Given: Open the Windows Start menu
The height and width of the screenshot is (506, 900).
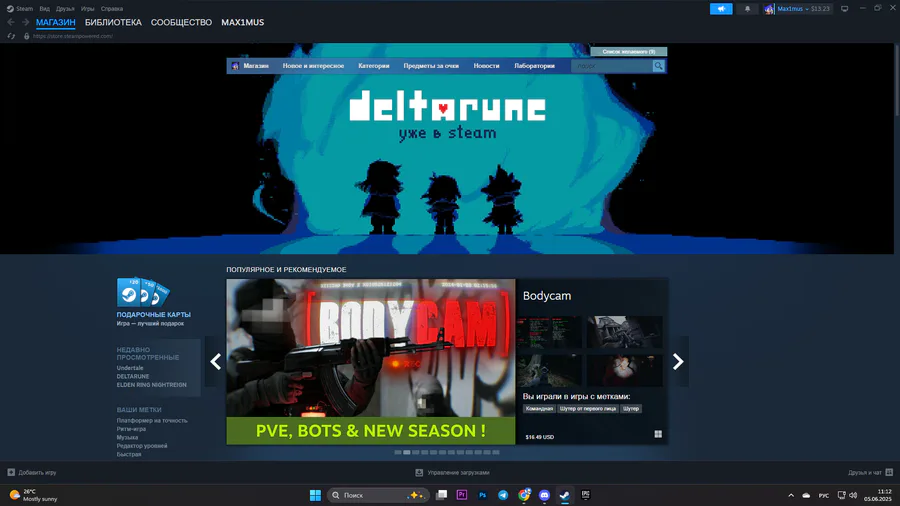Looking at the screenshot, I should point(315,495).
